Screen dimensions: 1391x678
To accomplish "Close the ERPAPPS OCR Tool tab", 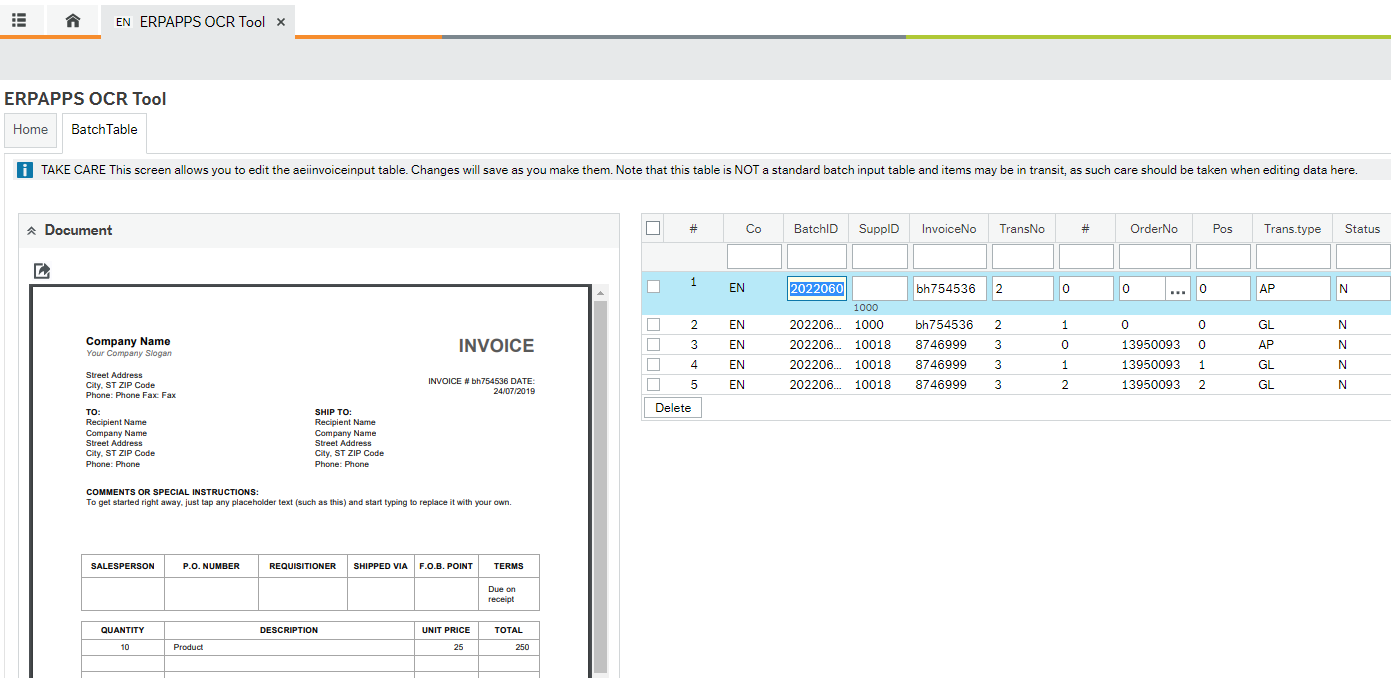I will coord(280,20).
